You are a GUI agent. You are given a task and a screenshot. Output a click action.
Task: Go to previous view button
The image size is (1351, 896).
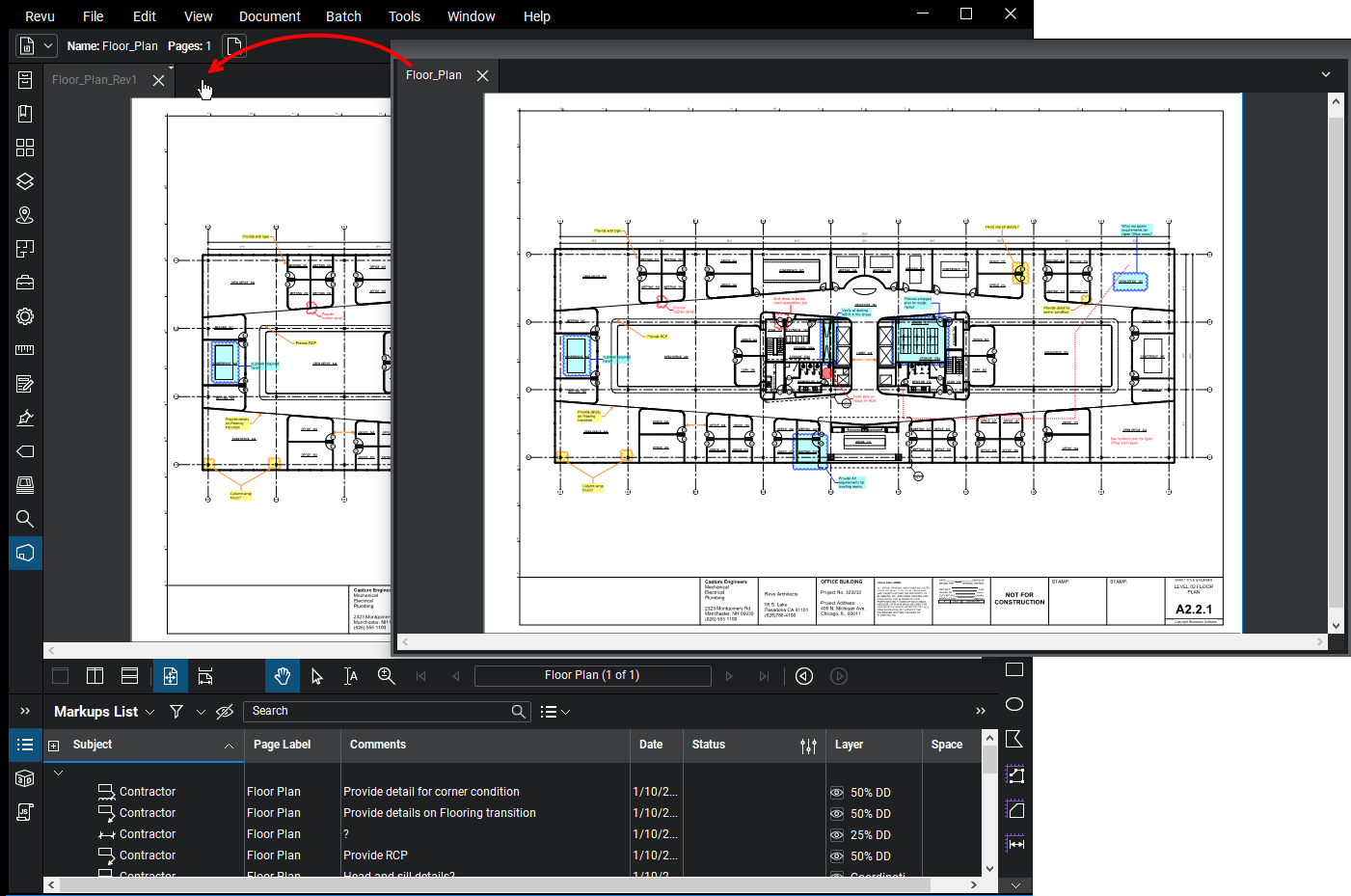tap(804, 676)
